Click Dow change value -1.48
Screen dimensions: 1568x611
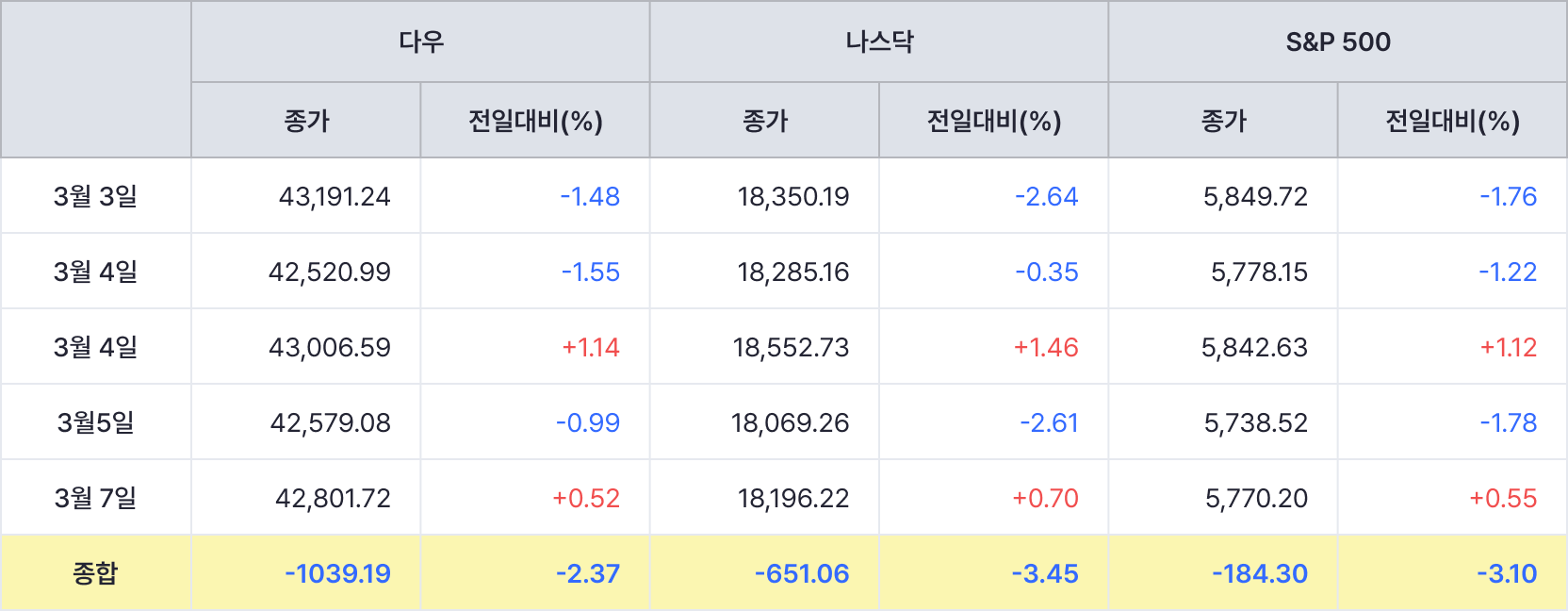click(x=590, y=196)
